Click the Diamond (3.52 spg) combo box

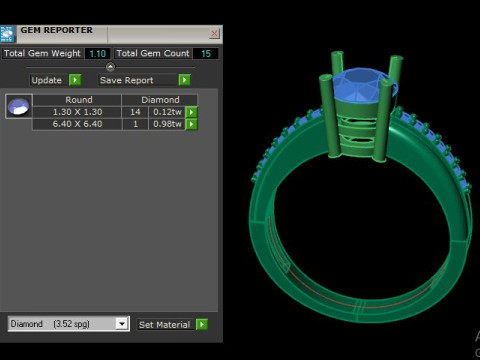click(69, 324)
